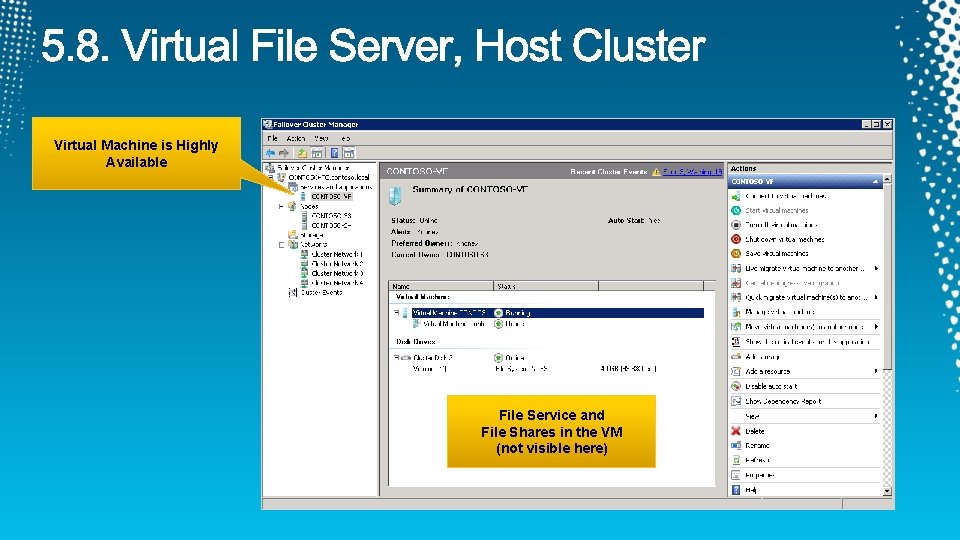Viewport: 960px width, 540px height.
Task: Click the Forward arrow toolbar icon
Action: (283, 153)
